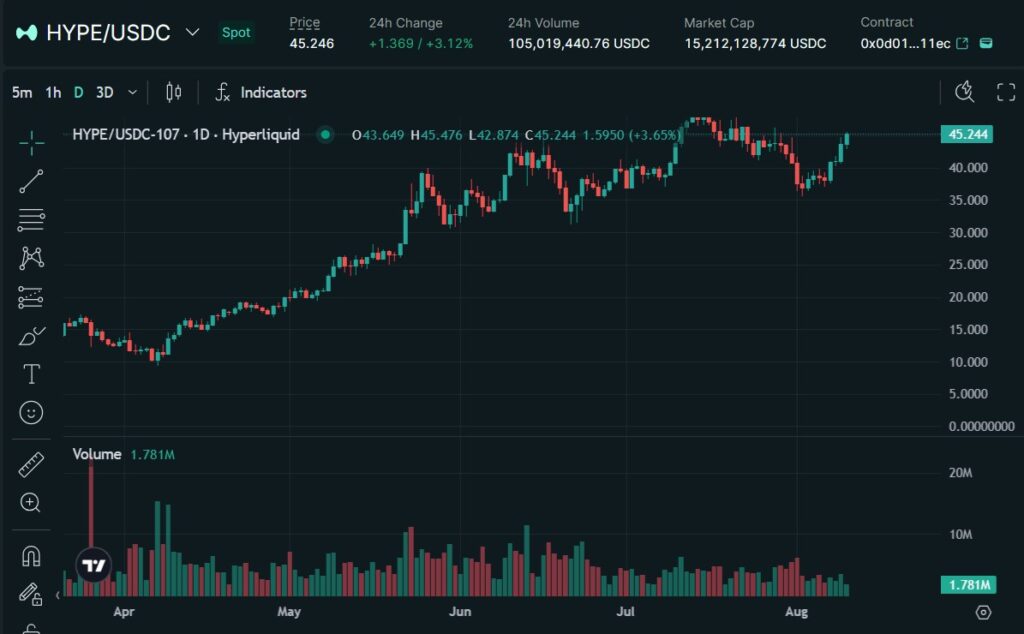Click the TradingView logo badge
1024x634 pixels.
(93, 565)
